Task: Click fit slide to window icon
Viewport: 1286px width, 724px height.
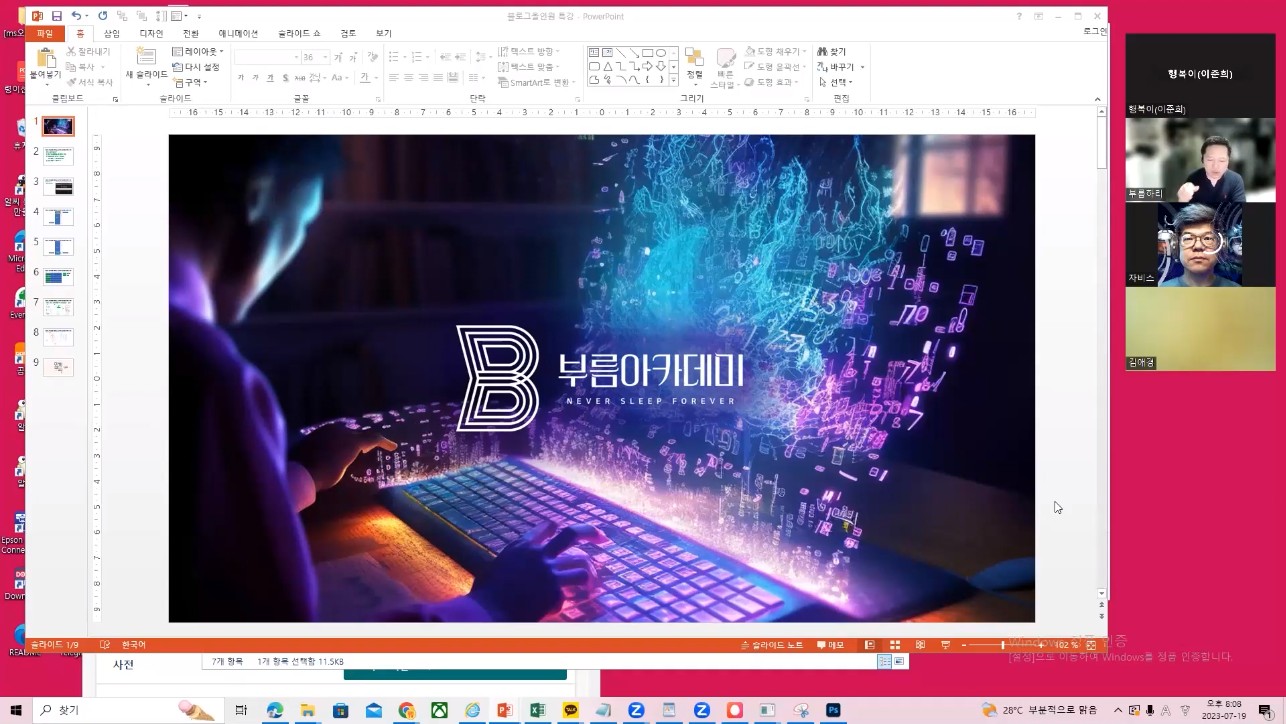Action: [x=1091, y=645]
